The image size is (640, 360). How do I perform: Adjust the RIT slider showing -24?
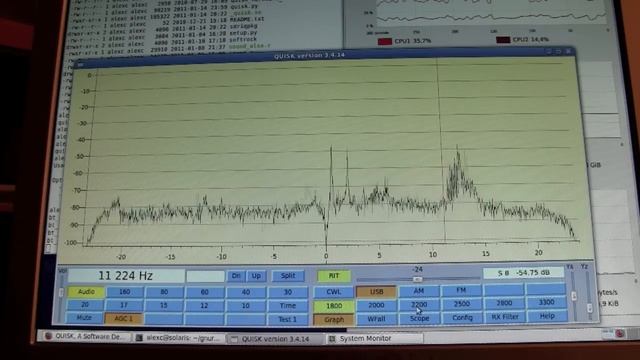pos(418,279)
